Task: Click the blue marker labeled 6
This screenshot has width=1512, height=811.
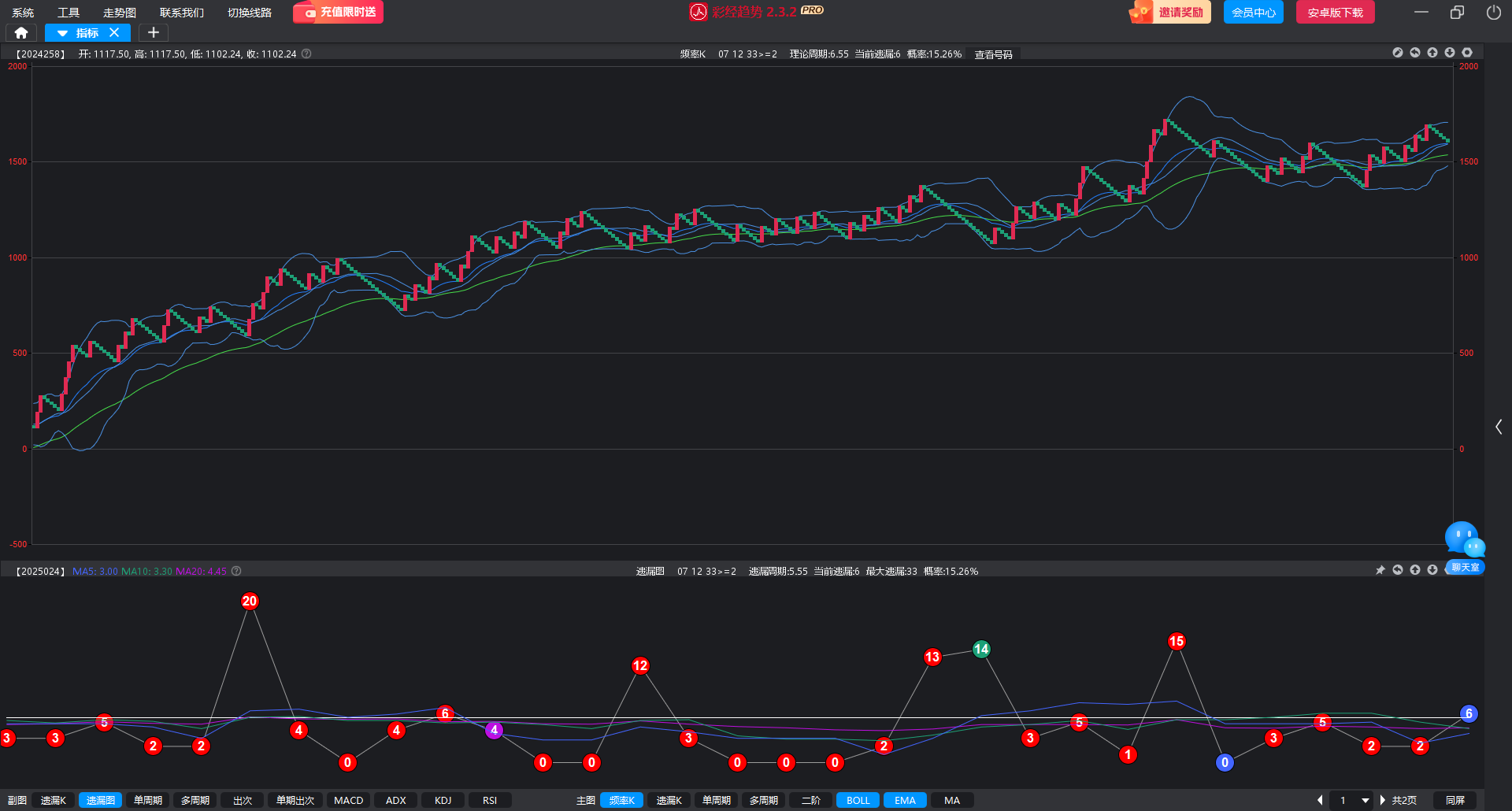Action: [1469, 714]
